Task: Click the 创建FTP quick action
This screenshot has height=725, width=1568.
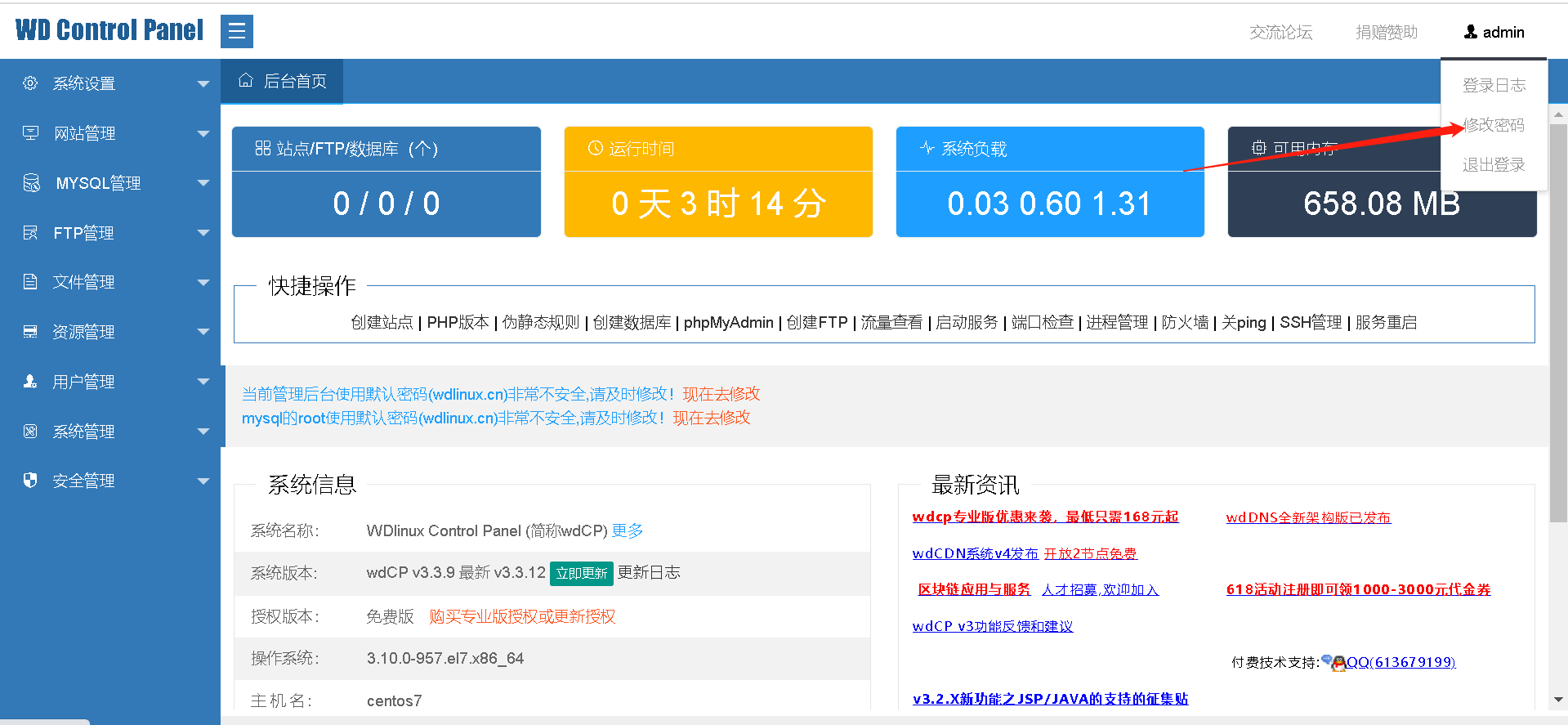Action: point(817,322)
